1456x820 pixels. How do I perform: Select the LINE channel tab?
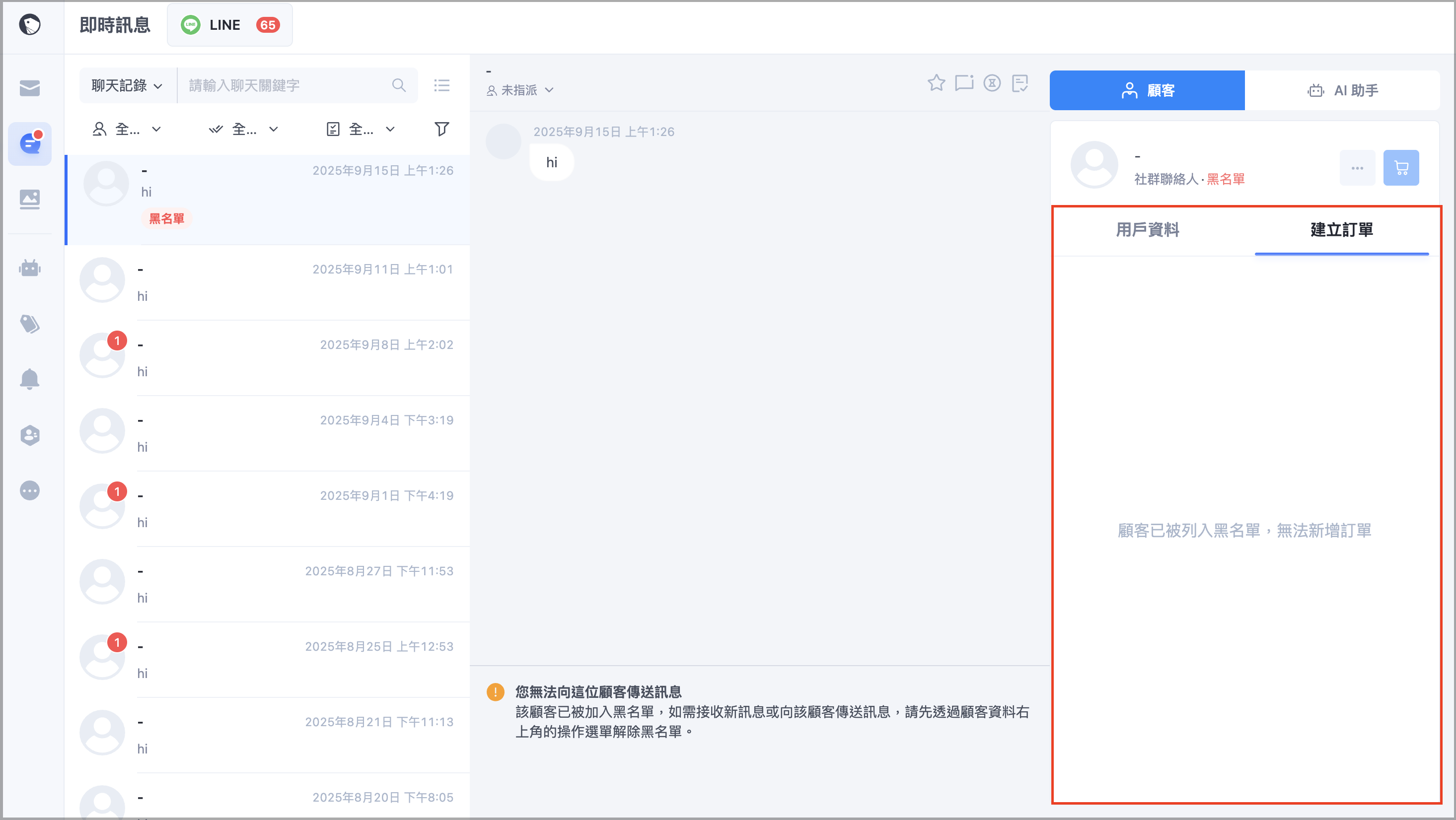229,25
